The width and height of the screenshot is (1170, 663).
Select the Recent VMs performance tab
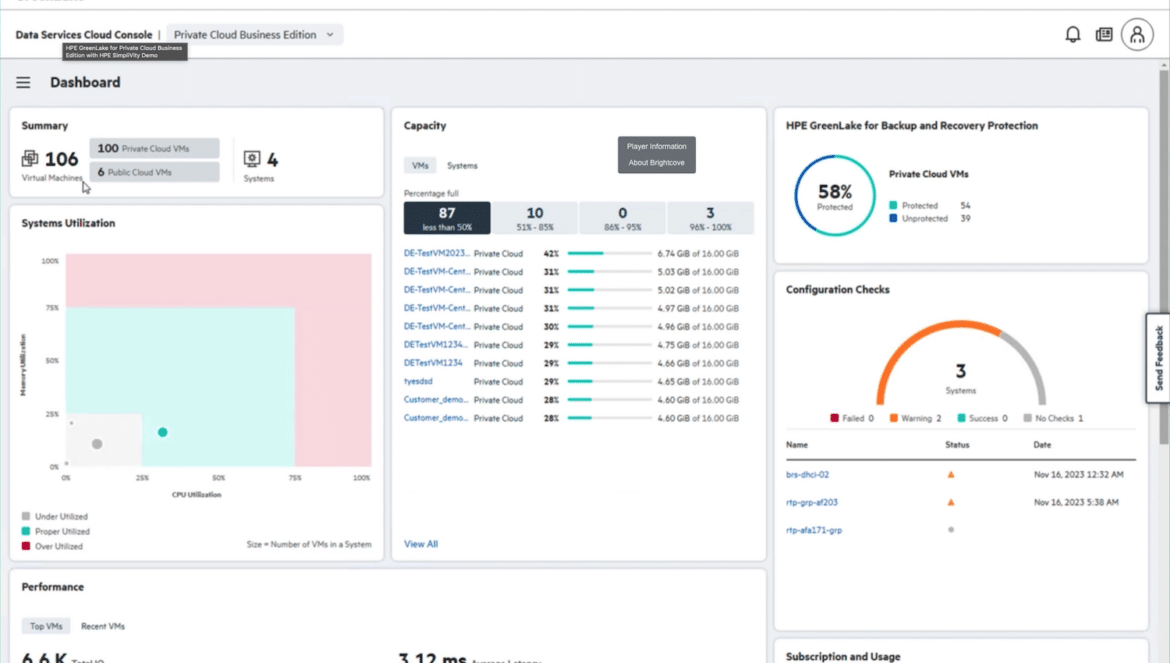pyautogui.click(x=103, y=626)
